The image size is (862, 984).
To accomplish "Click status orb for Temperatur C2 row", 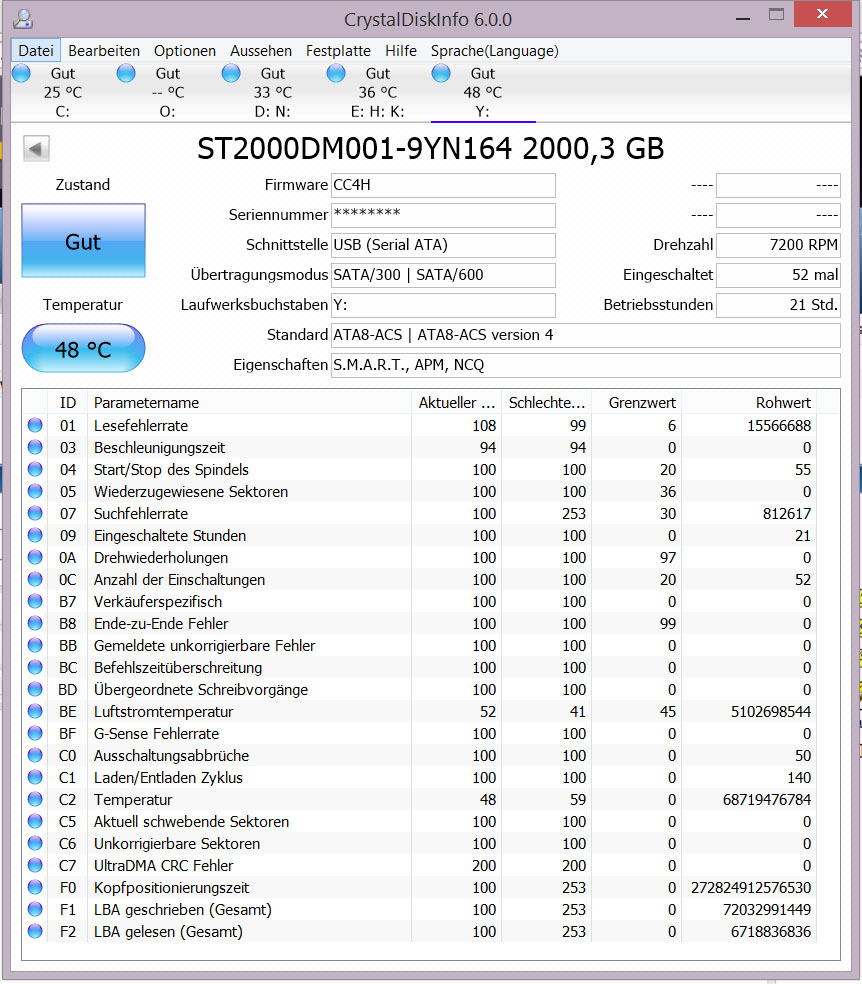I will (35, 800).
